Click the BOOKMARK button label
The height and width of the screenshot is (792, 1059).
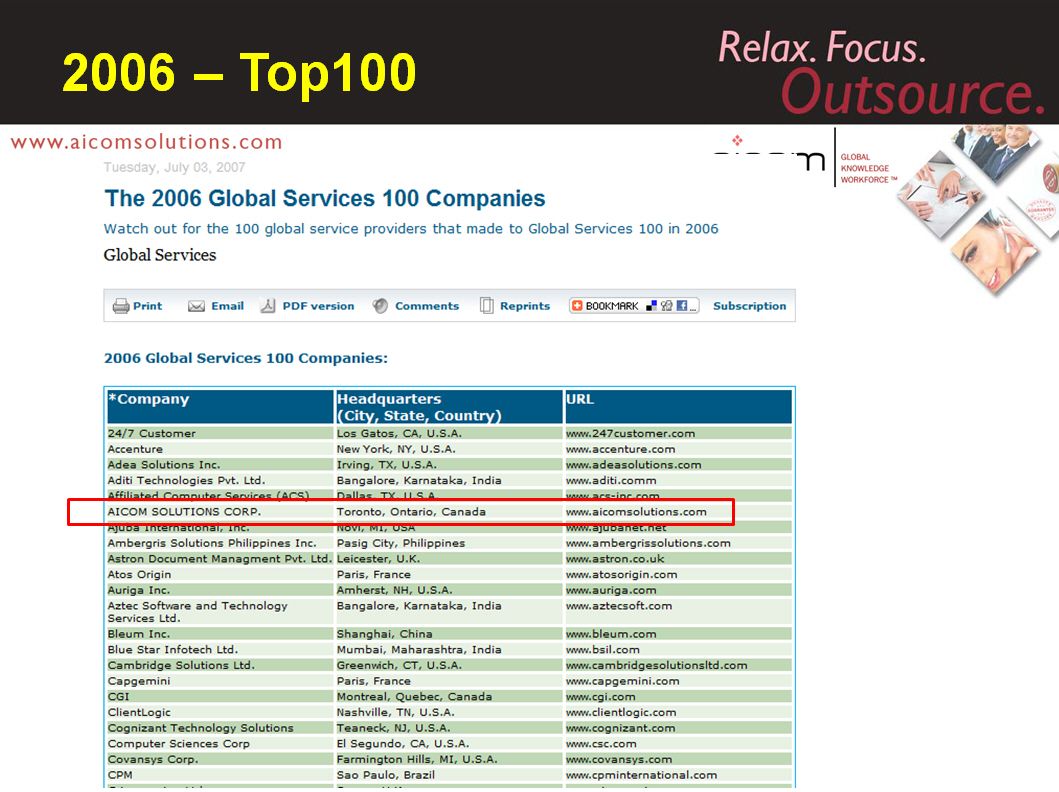coord(612,306)
